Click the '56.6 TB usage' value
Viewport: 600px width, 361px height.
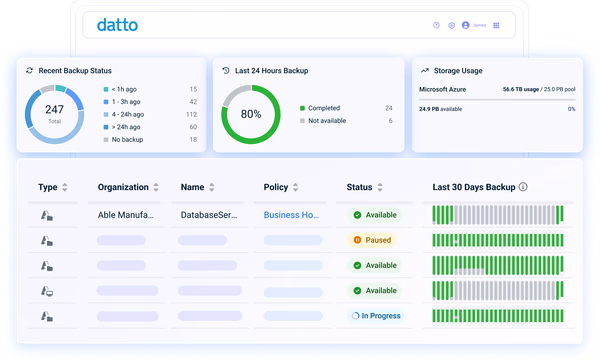[x=521, y=89]
